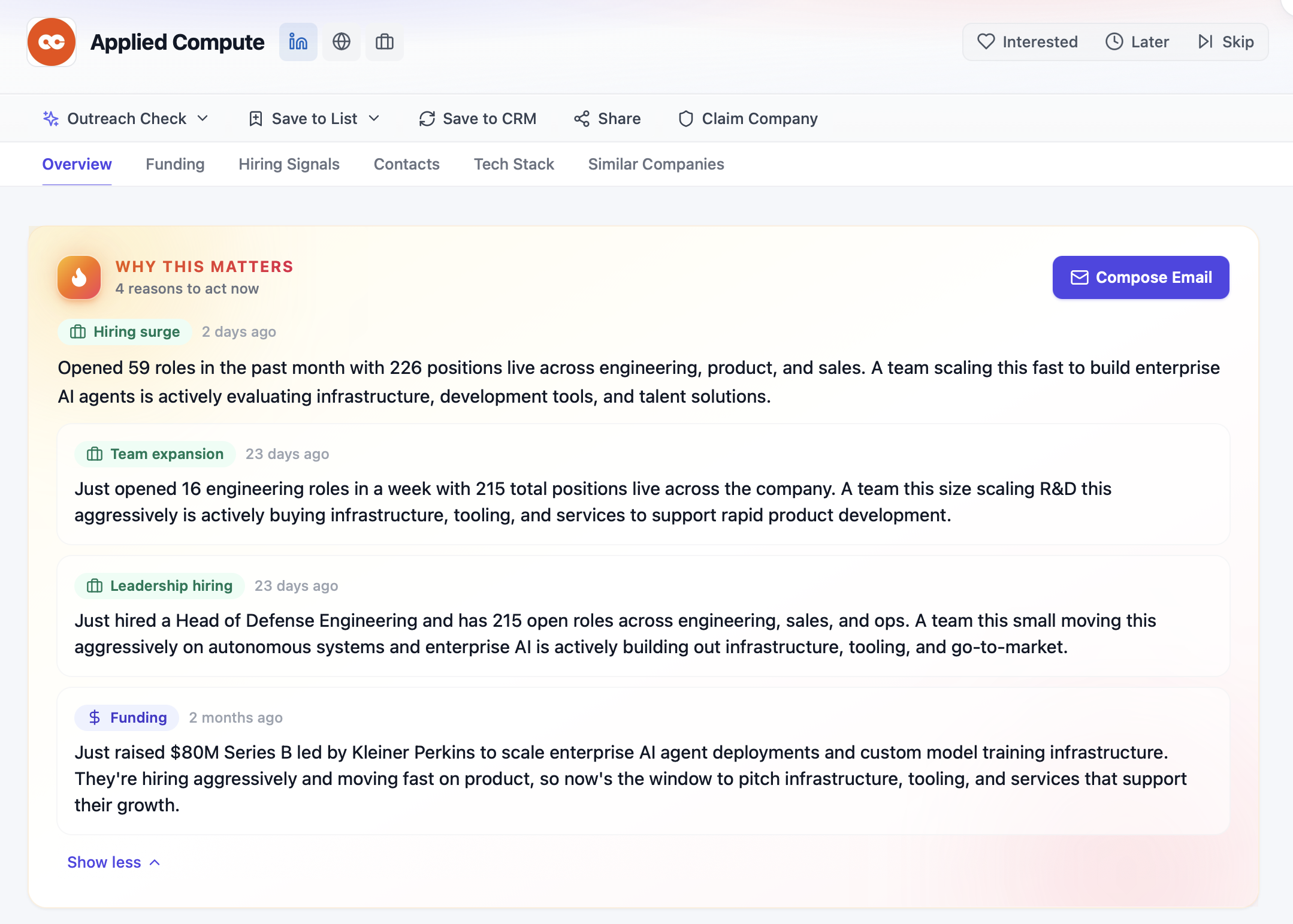Click the Team expansion tag
This screenshot has width=1293, height=924.
(x=155, y=454)
